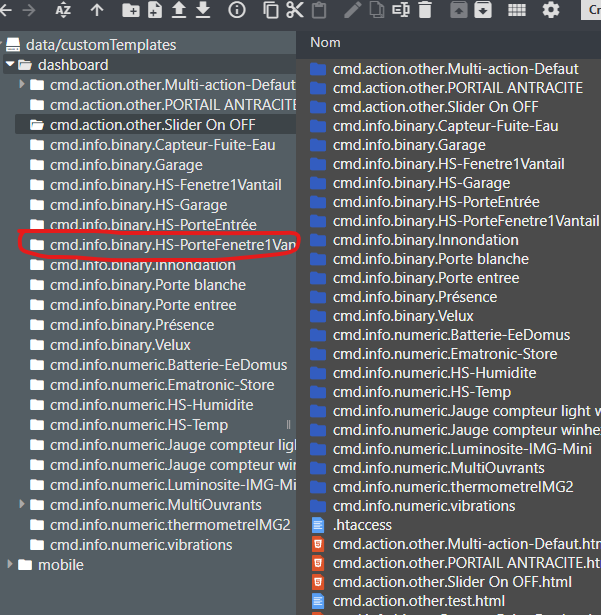Click the copy icon
601x615 pixels.
(271, 10)
